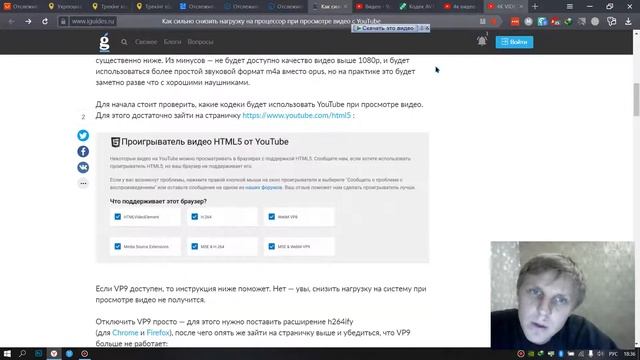
Task: Switch to the active Как сил... tab
Action: (330, 7)
